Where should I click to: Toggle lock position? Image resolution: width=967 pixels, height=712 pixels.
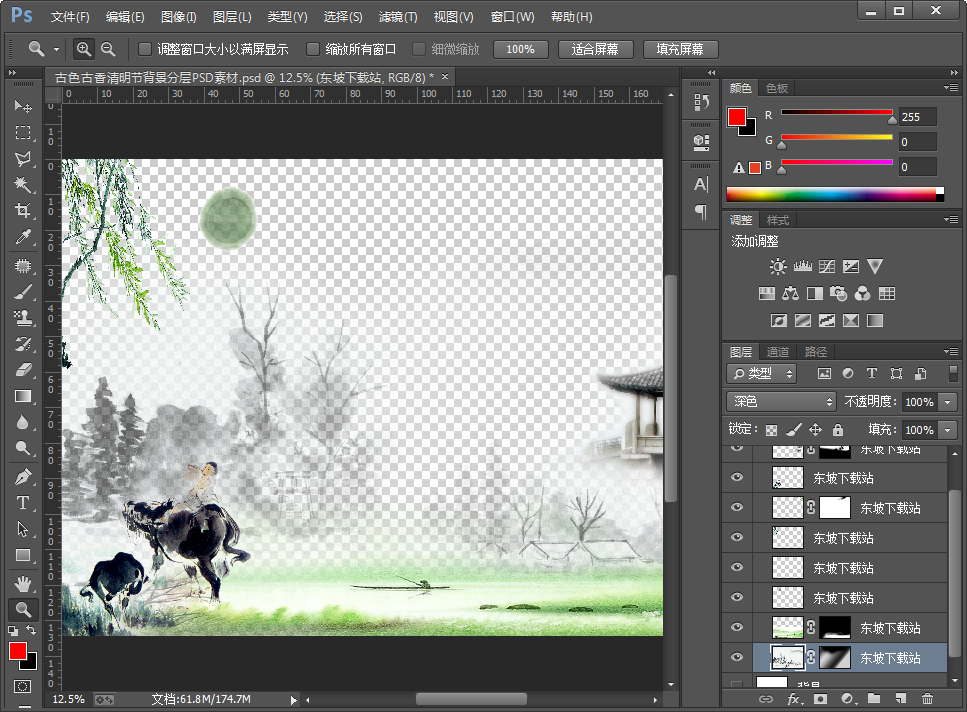[x=815, y=429]
